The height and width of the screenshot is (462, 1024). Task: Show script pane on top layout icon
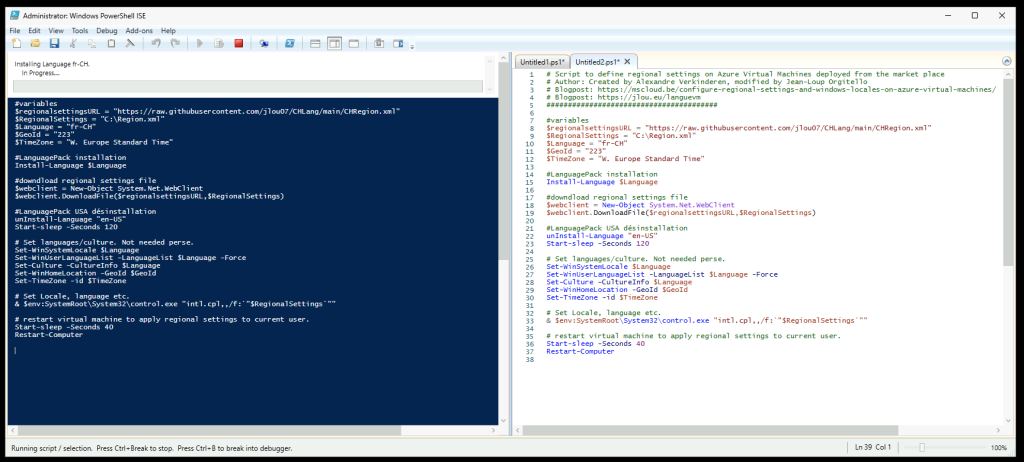coord(315,44)
